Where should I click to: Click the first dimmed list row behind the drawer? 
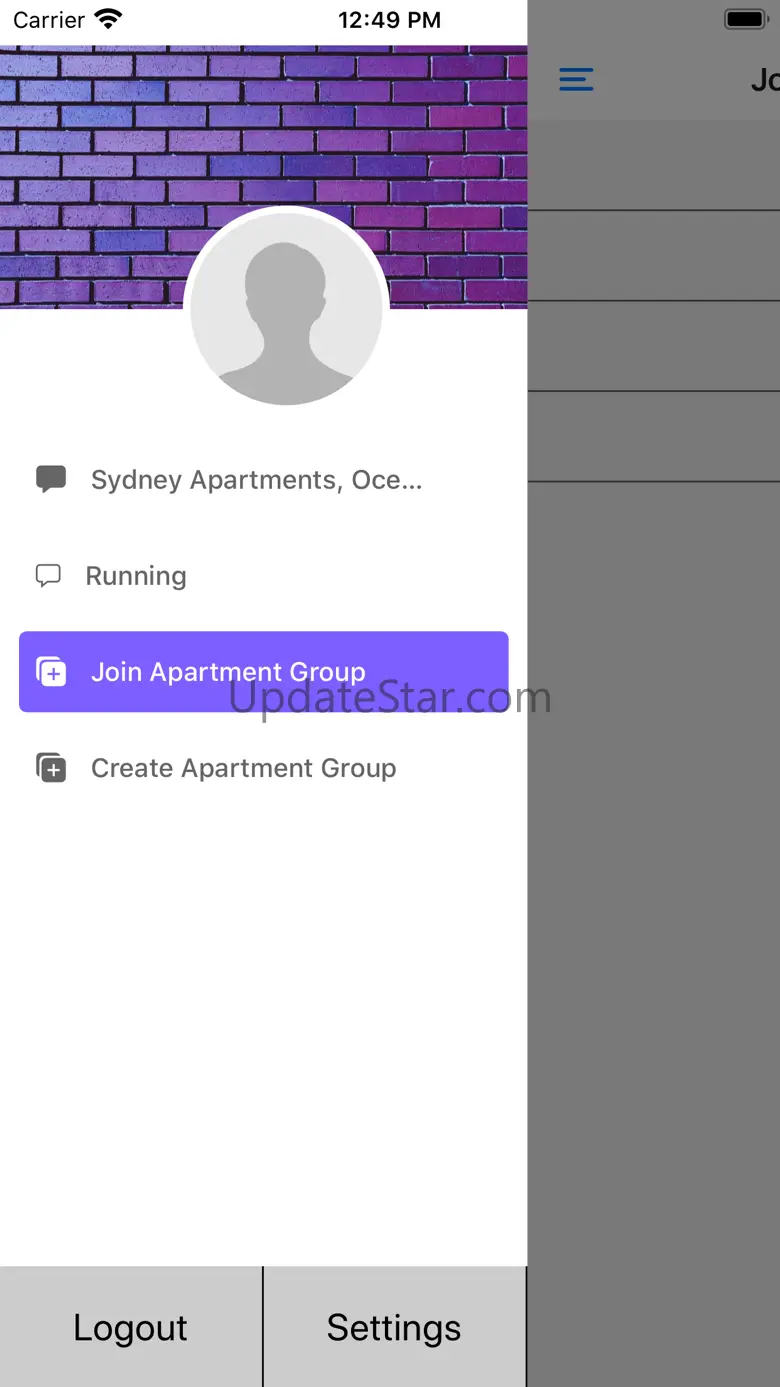pyautogui.click(x=654, y=166)
